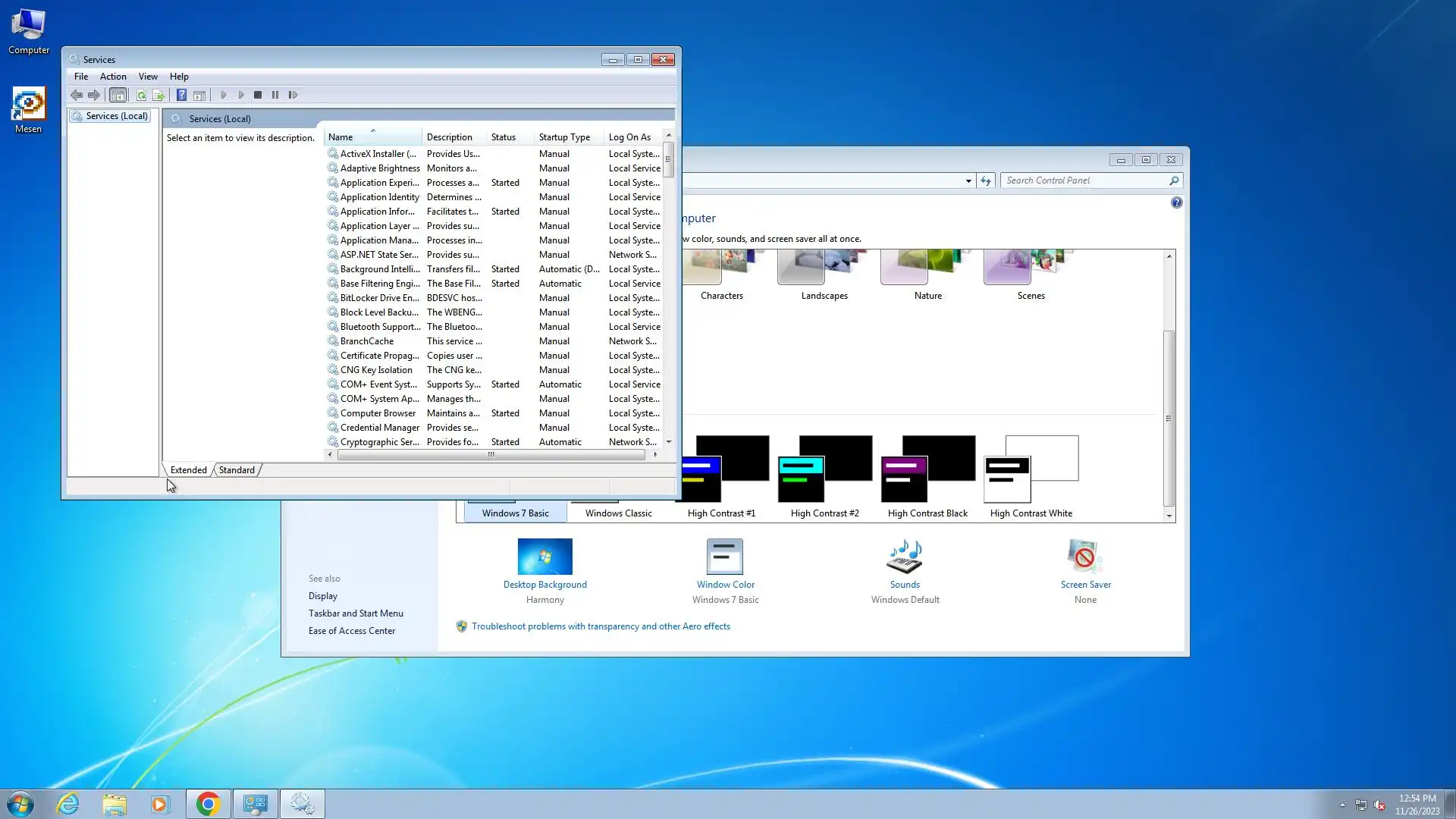Click the Pause Service toolbar icon

(275, 96)
